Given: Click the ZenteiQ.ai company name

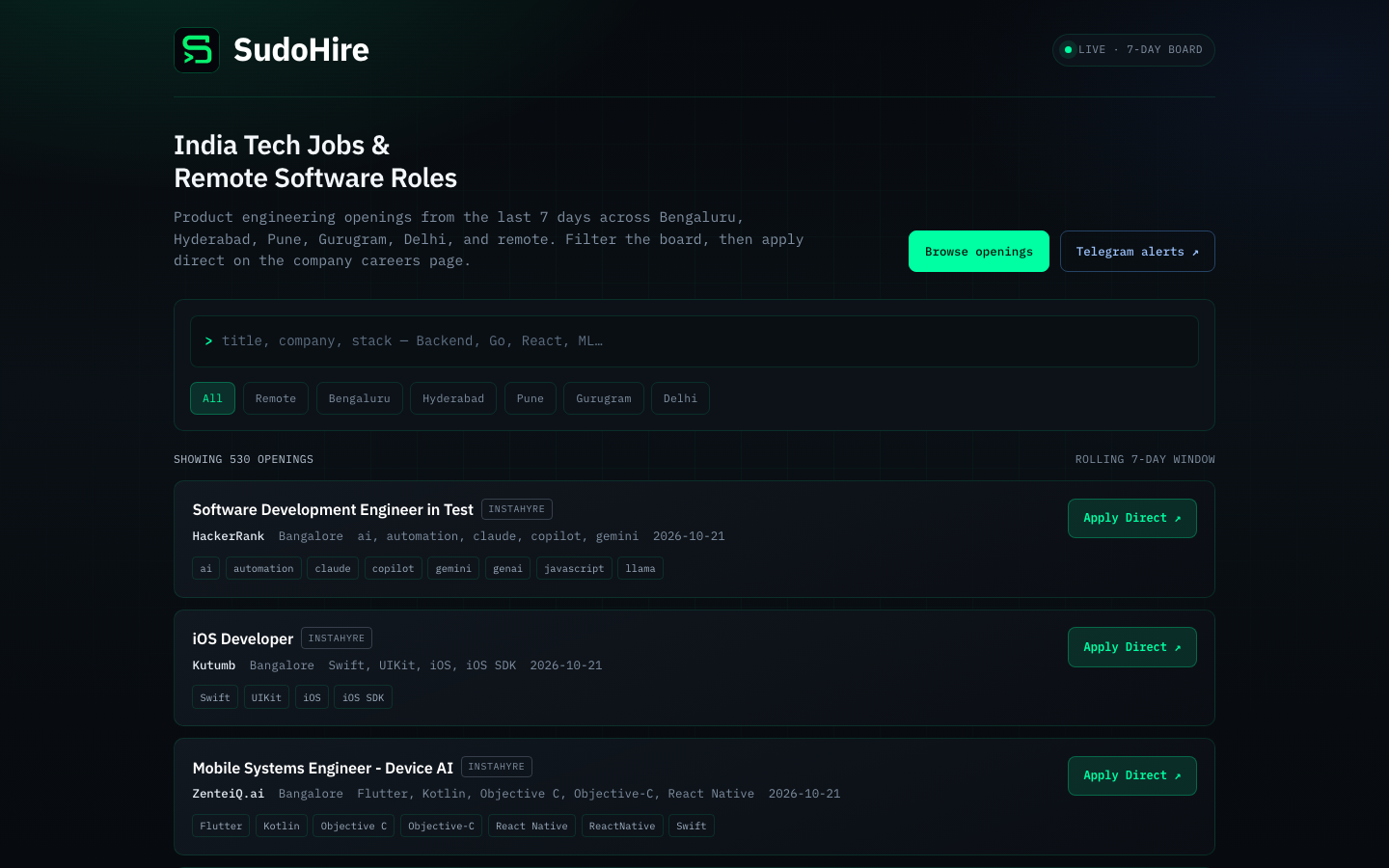Looking at the screenshot, I should (229, 794).
